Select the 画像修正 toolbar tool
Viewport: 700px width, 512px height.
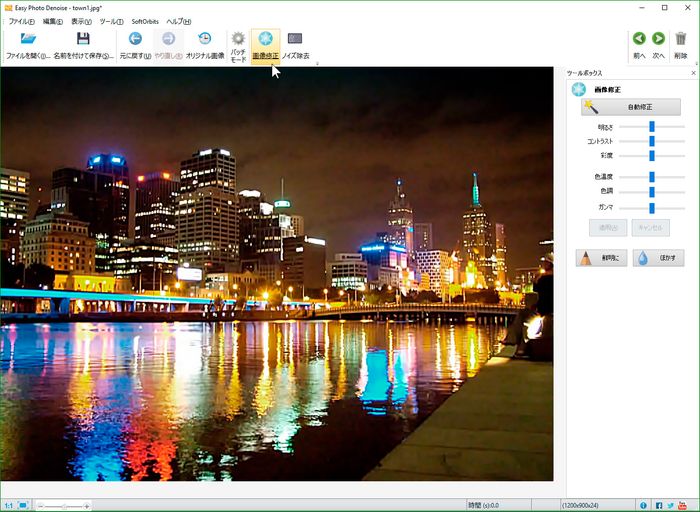click(266, 46)
